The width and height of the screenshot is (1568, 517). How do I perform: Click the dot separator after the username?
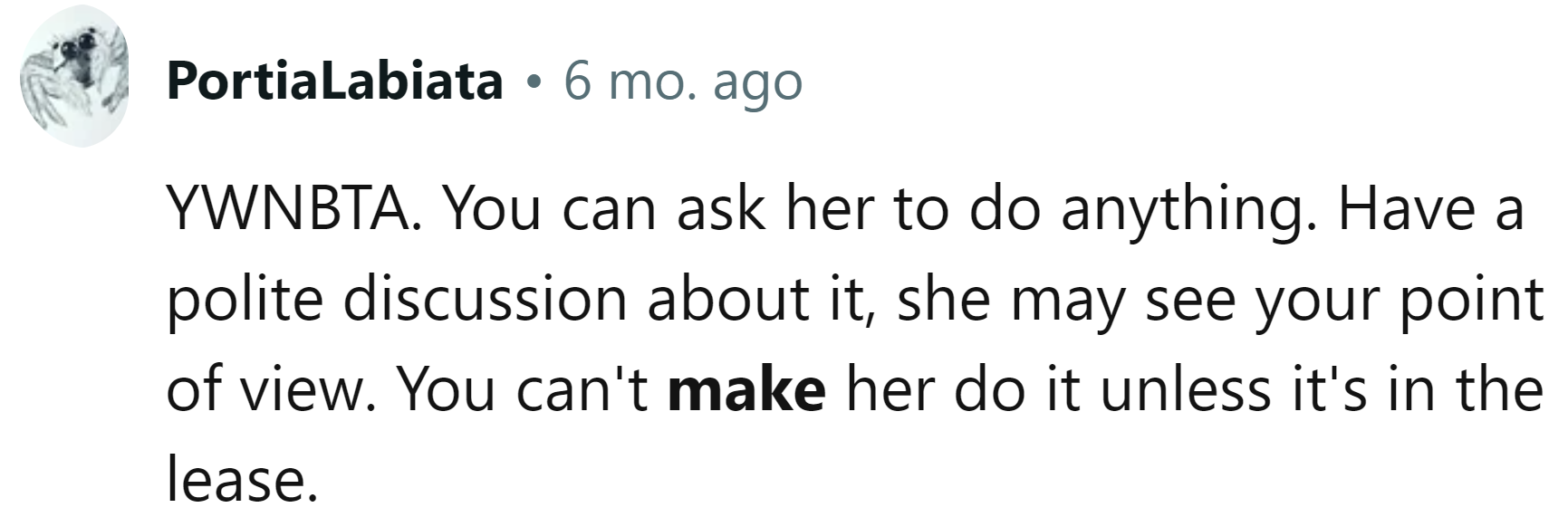534,84
